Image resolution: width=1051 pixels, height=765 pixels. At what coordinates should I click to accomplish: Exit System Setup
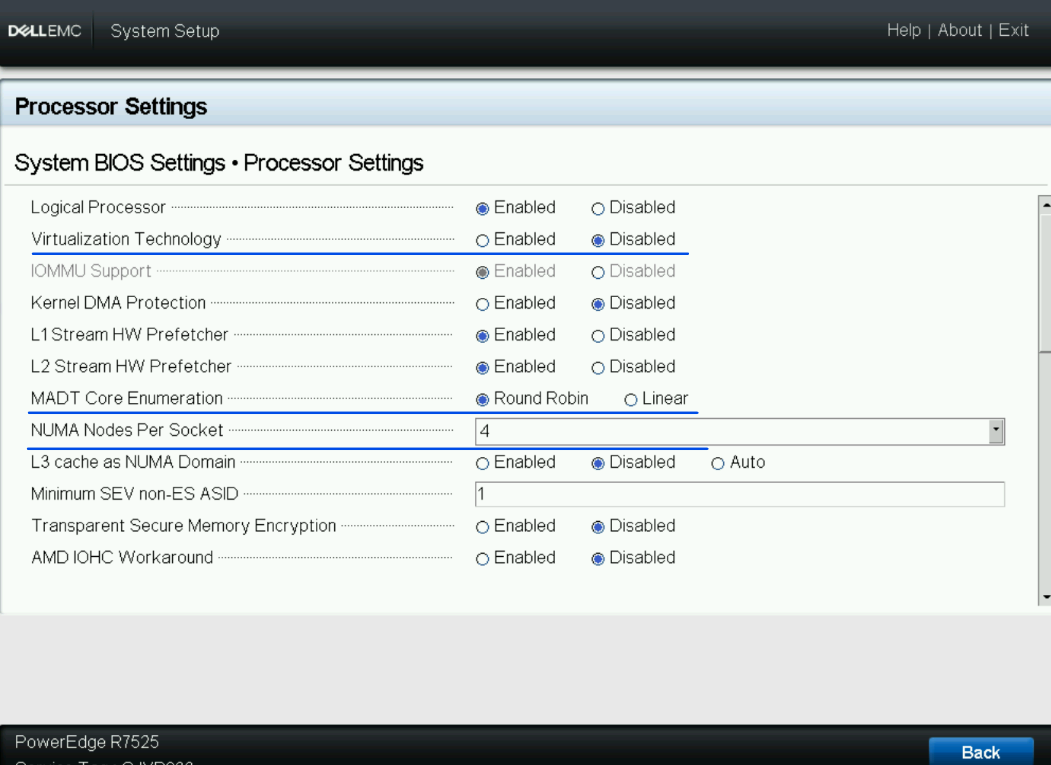(x=1013, y=30)
